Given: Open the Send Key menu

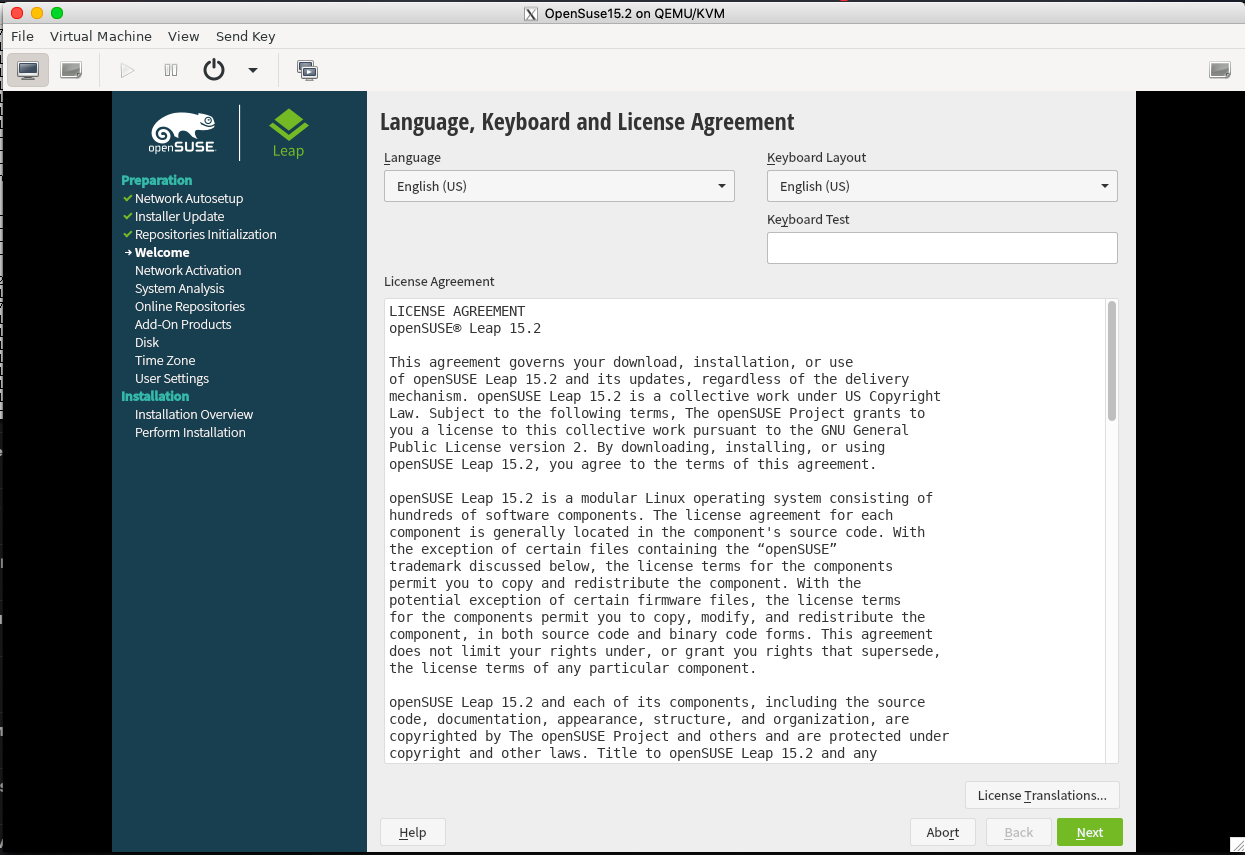Looking at the screenshot, I should click(x=246, y=36).
